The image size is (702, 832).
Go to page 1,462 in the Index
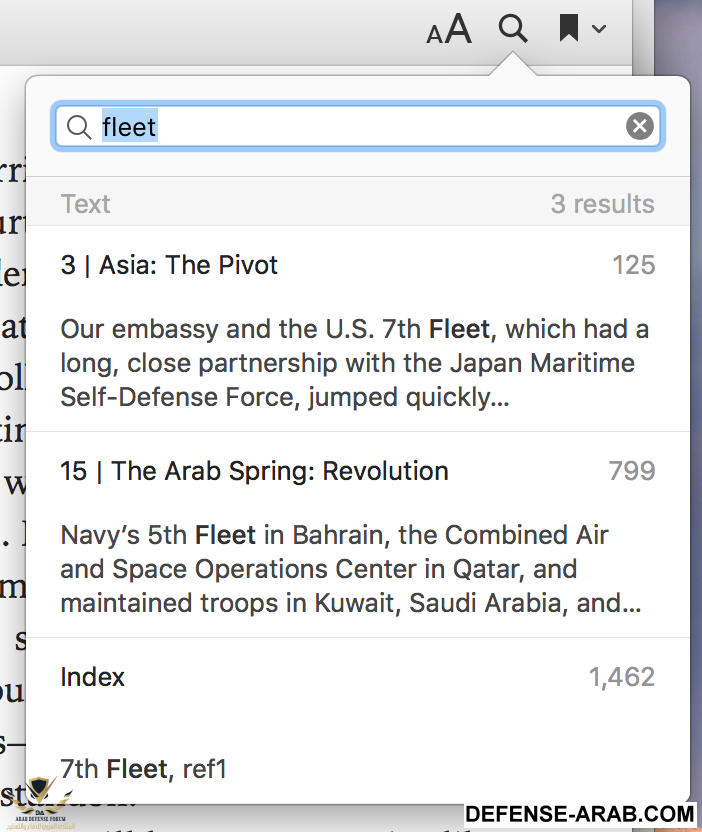coord(621,677)
